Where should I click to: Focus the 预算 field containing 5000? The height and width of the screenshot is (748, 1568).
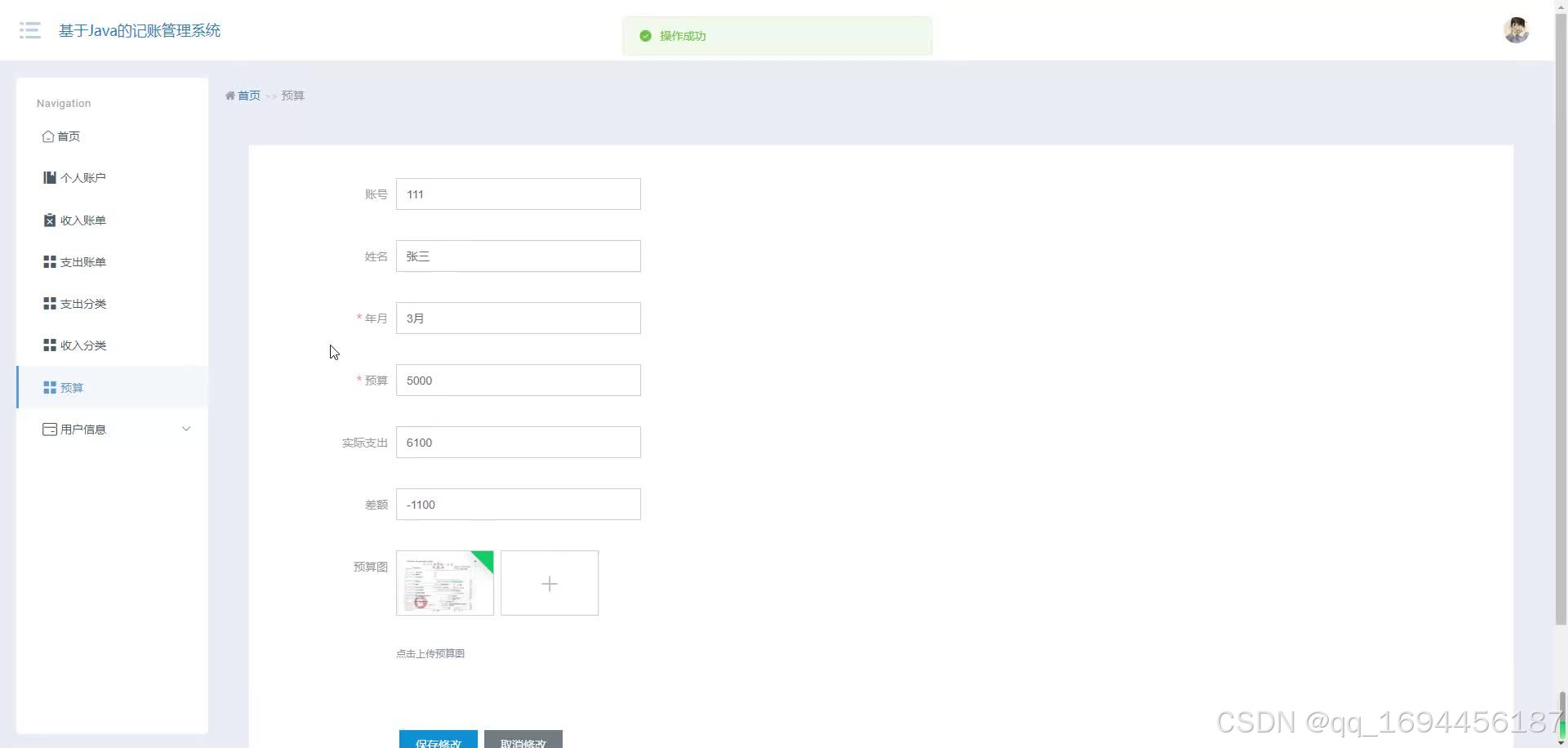point(519,381)
